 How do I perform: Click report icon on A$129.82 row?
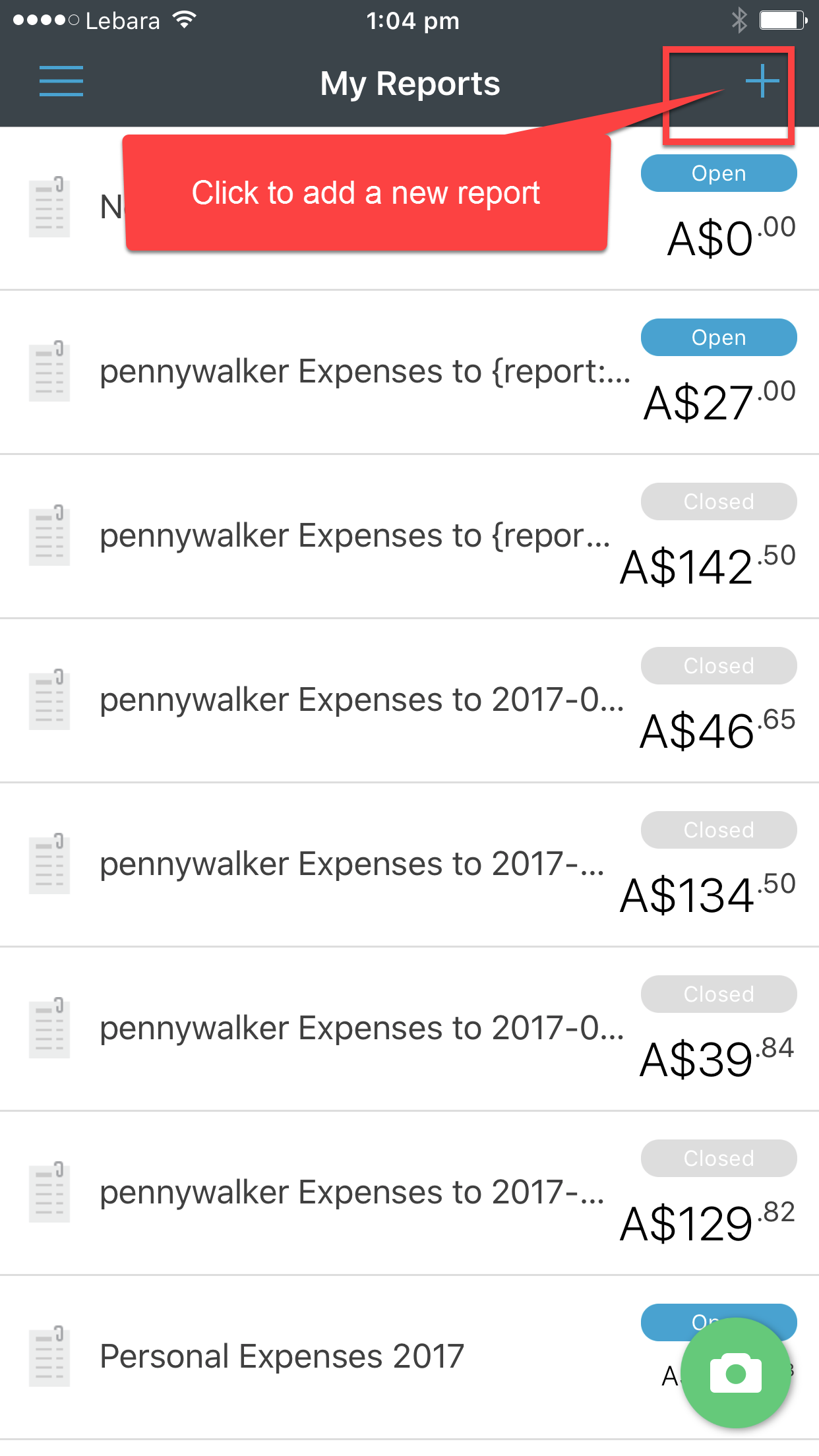(49, 1192)
